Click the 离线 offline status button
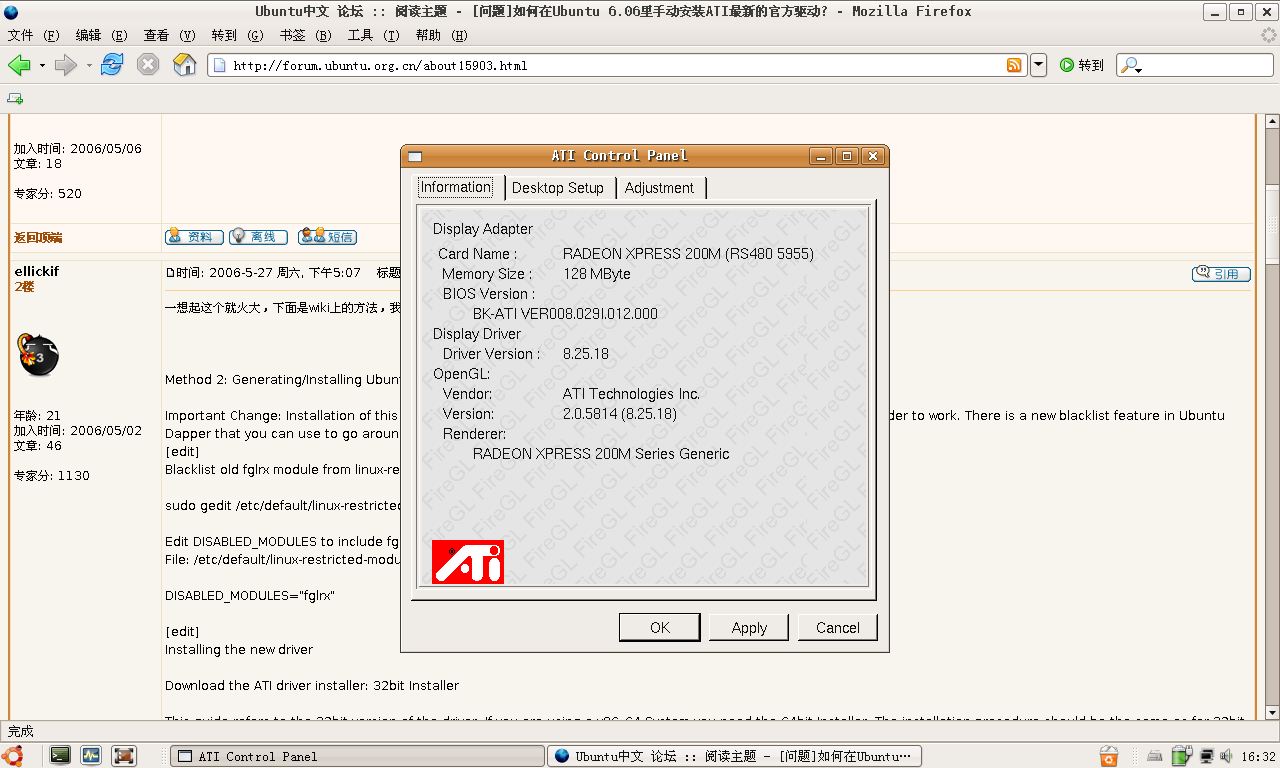Viewport: 1280px width, 768px height. pos(258,237)
